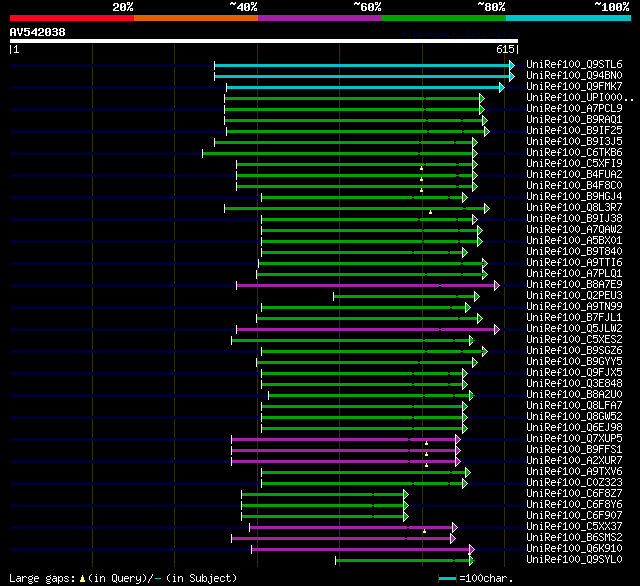Click the yellow gap marker on A2XUR7 row
The width and height of the screenshot is (640, 586).
pos(427,465)
